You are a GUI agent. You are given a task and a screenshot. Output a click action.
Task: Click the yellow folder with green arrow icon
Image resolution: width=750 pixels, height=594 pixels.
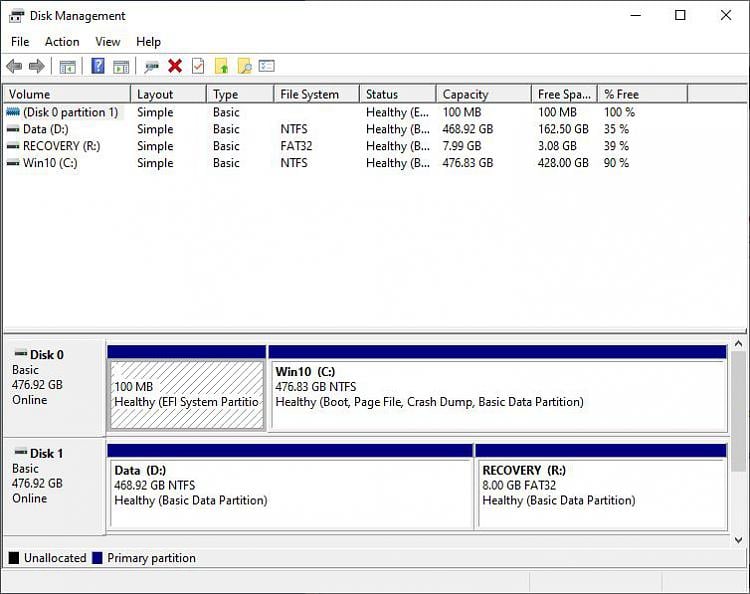coord(221,66)
